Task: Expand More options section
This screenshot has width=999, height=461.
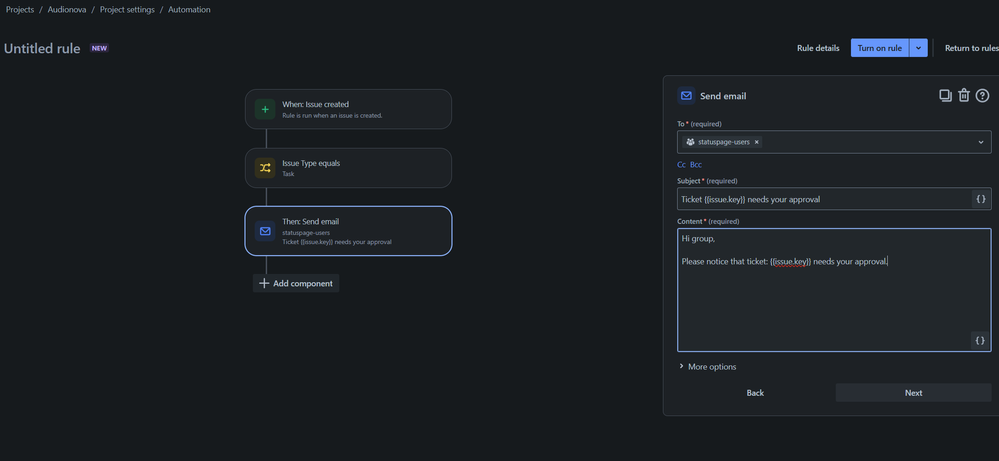Action: [707, 367]
